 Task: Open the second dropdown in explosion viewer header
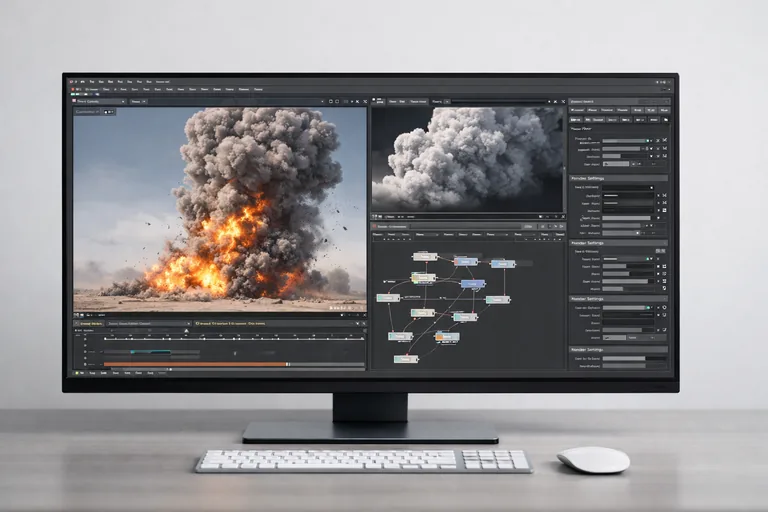[136, 101]
